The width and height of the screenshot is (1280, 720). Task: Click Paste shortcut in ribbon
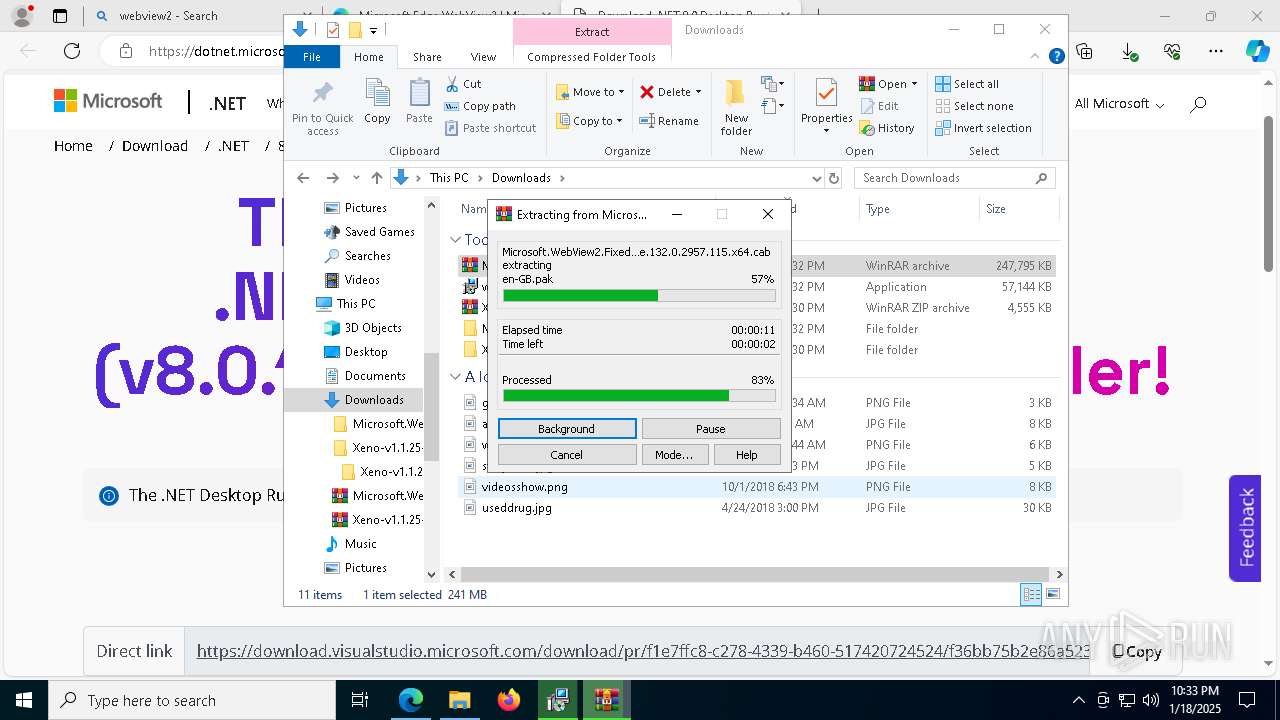tap(490, 128)
